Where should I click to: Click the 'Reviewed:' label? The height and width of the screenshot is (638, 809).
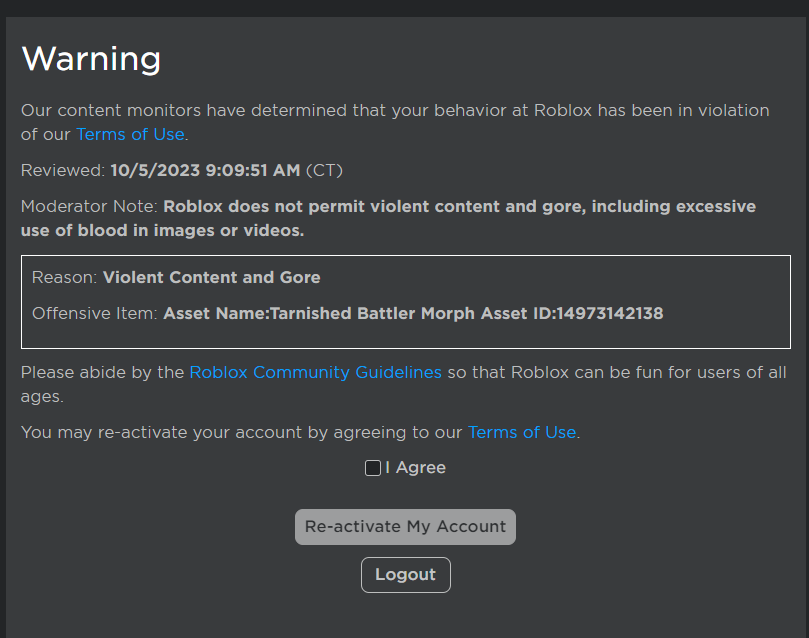(62, 170)
